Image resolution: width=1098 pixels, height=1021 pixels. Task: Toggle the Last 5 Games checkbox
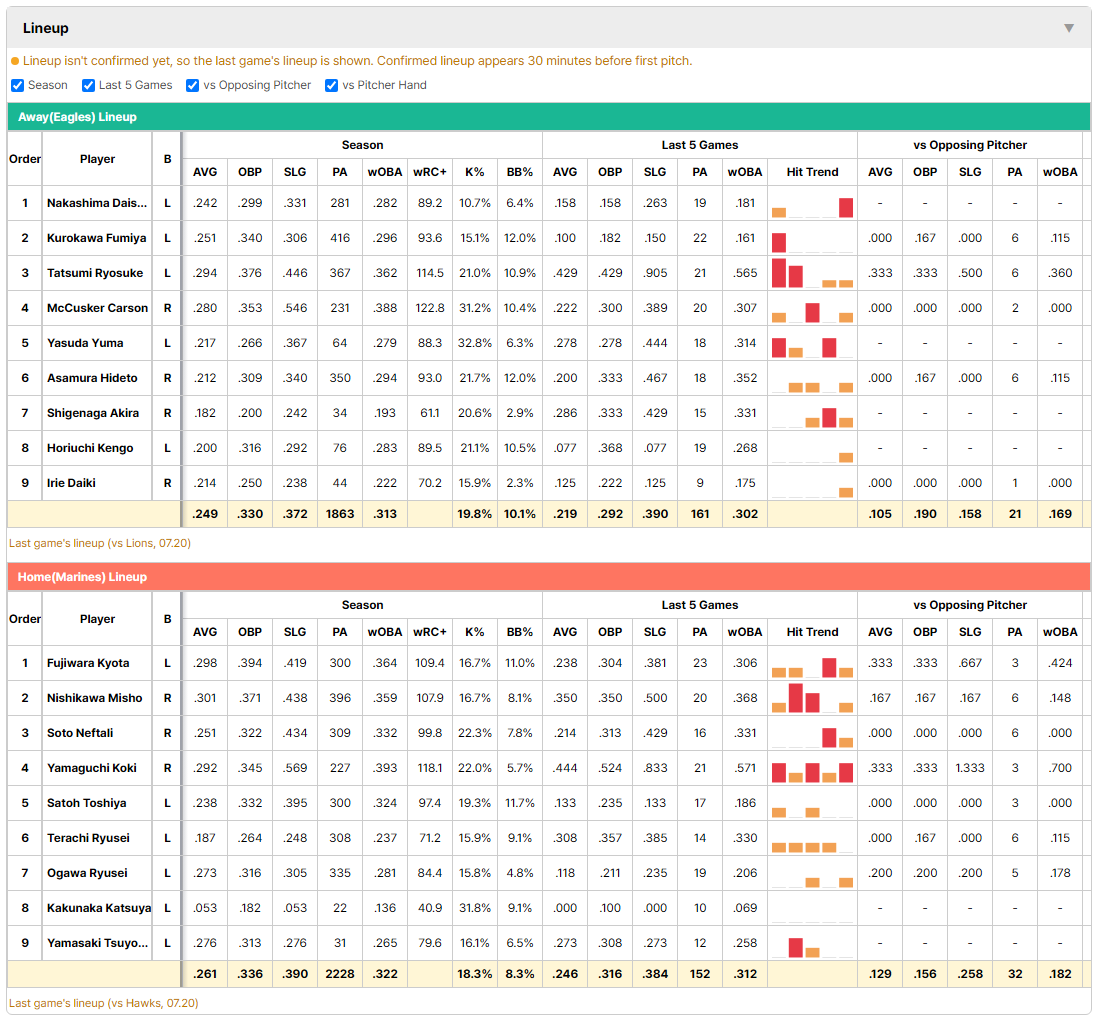(x=88, y=85)
